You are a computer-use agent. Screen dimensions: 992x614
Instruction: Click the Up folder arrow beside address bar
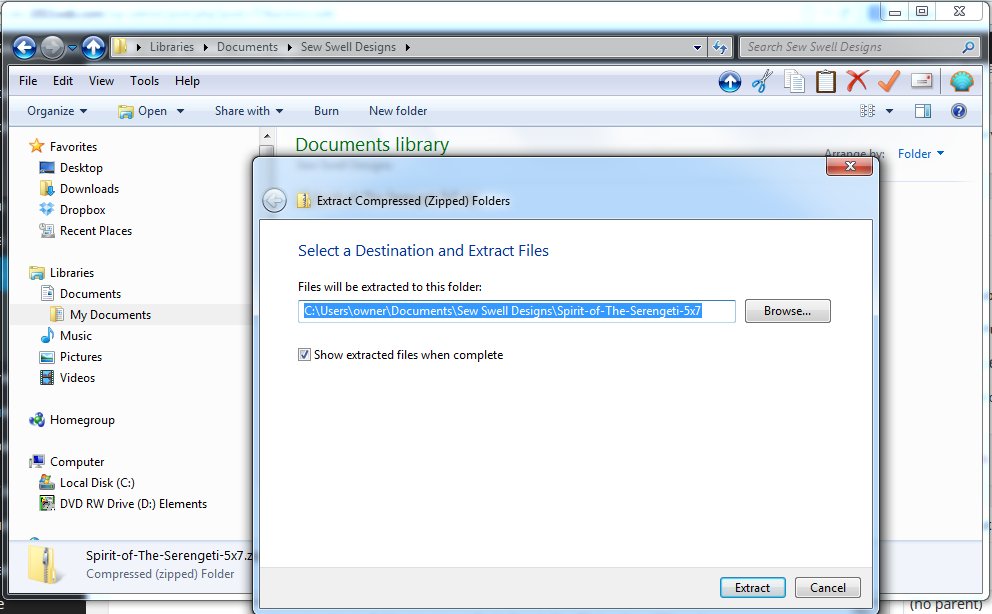point(93,47)
